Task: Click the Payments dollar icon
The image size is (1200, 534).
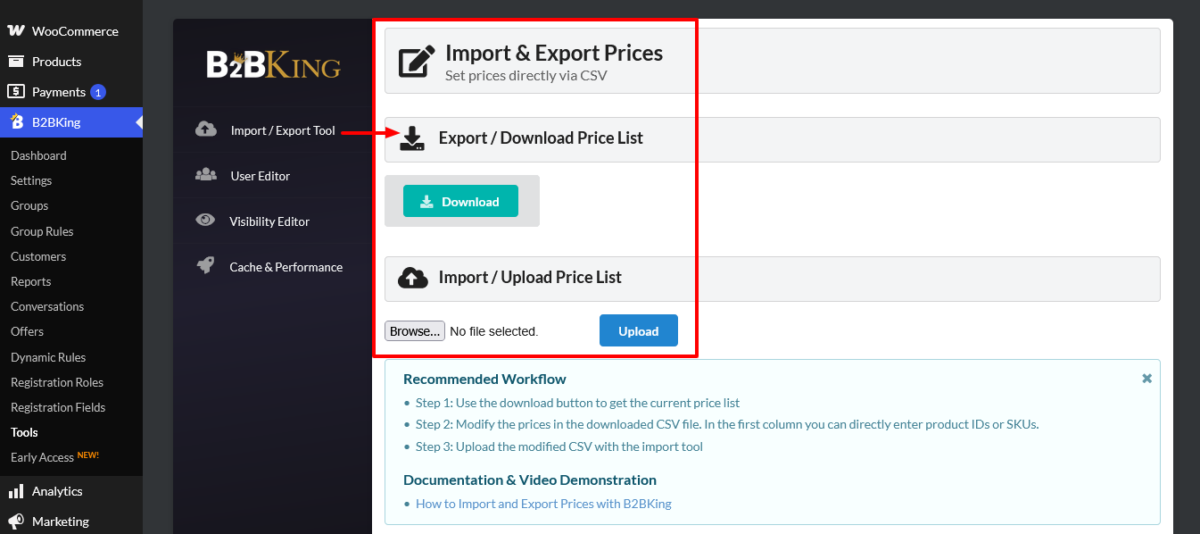Action: click(x=16, y=91)
